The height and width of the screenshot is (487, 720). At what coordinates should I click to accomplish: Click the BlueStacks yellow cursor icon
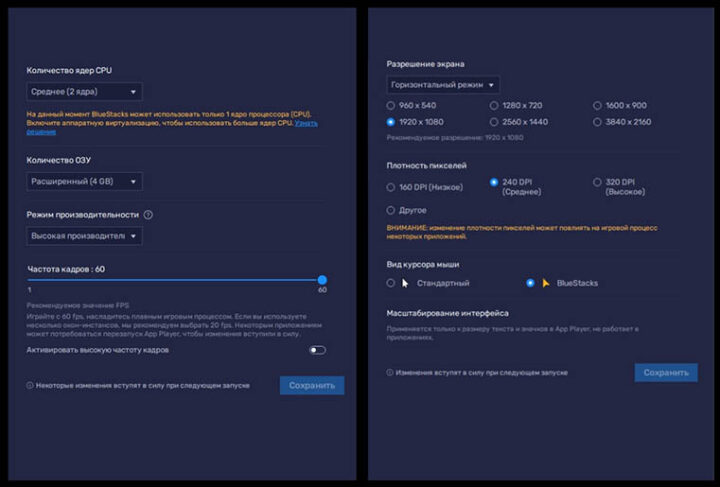pyautogui.click(x=546, y=283)
